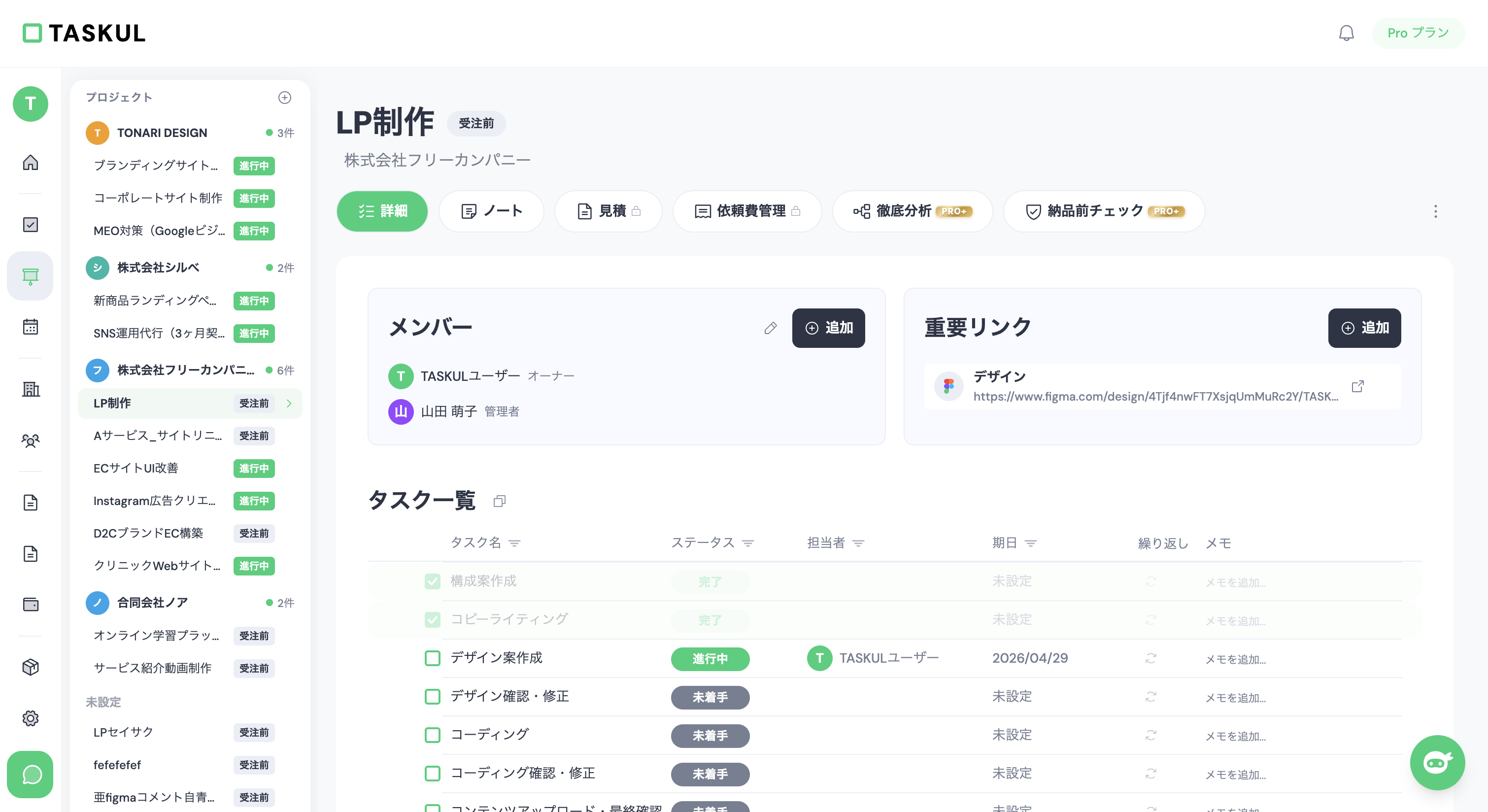Open the calendar icon in sidebar

coord(31,326)
